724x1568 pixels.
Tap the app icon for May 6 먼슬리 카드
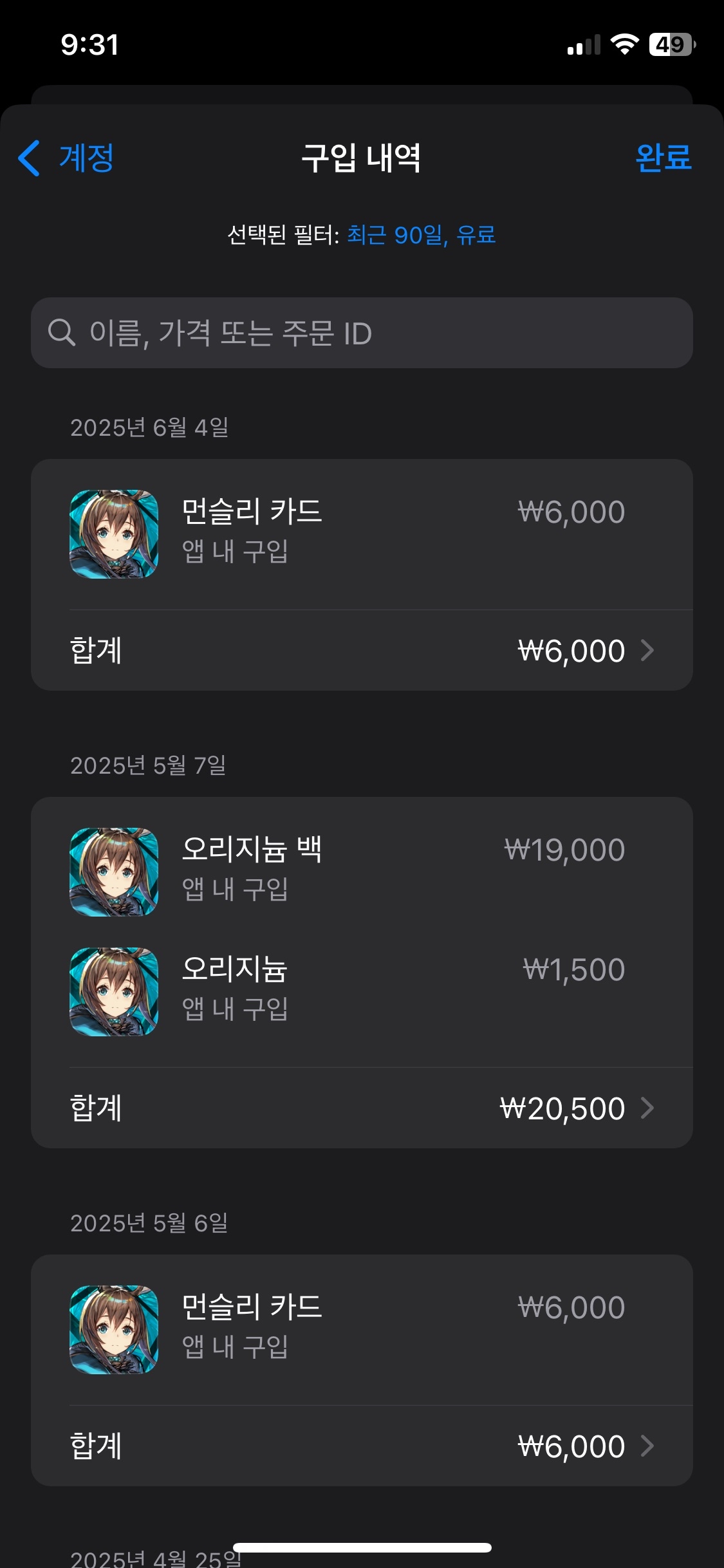click(114, 1330)
